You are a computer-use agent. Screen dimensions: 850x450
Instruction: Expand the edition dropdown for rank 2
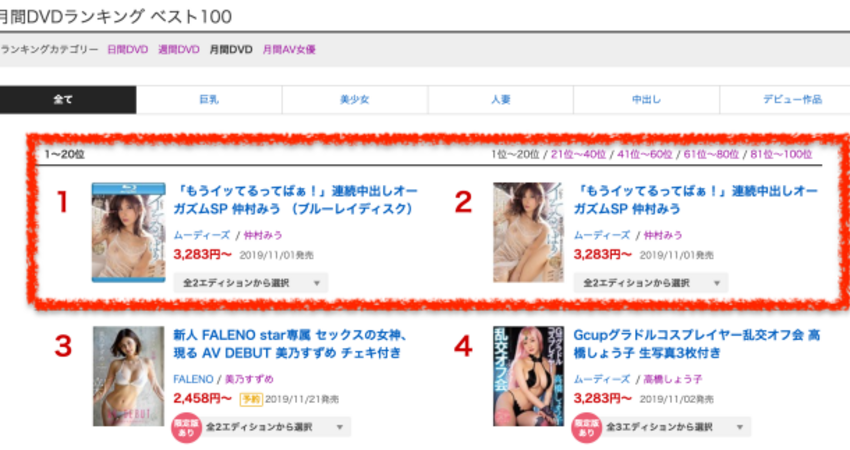[651, 283]
